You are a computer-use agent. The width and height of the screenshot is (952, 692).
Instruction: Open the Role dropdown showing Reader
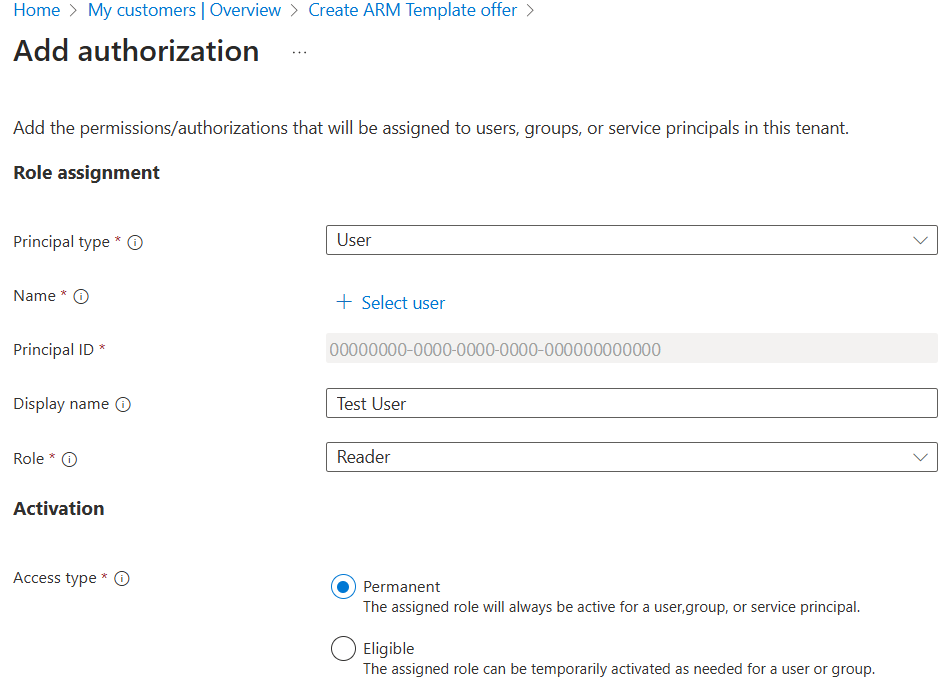[631, 457]
